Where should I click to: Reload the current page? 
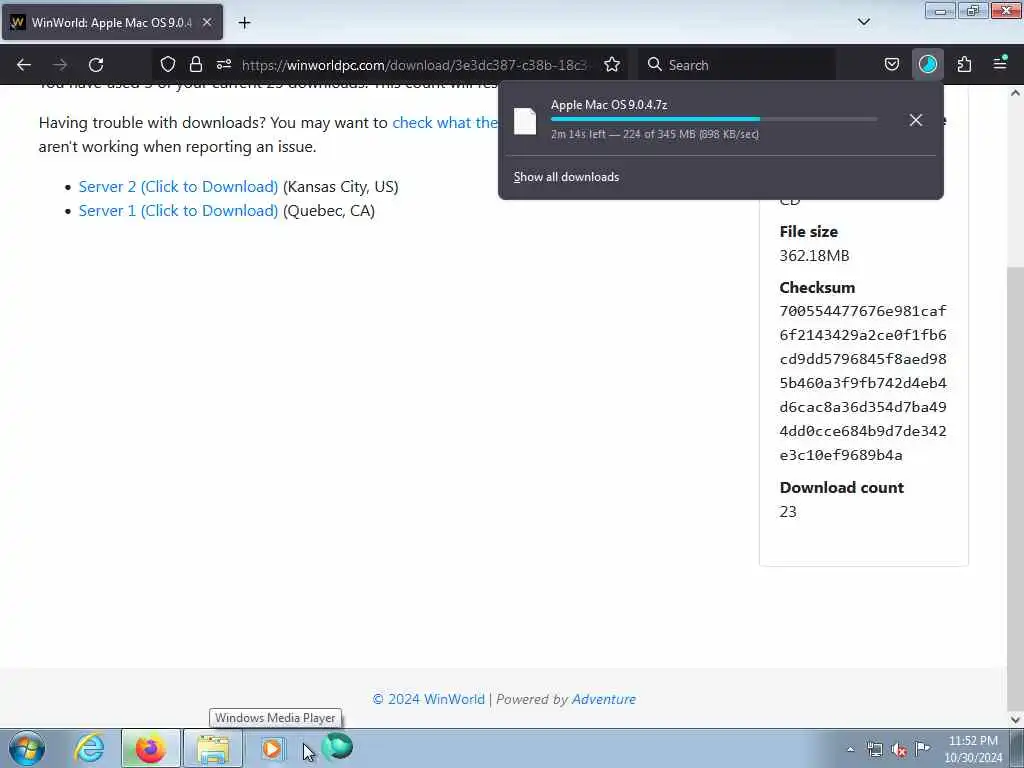click(x=96, y=65)
